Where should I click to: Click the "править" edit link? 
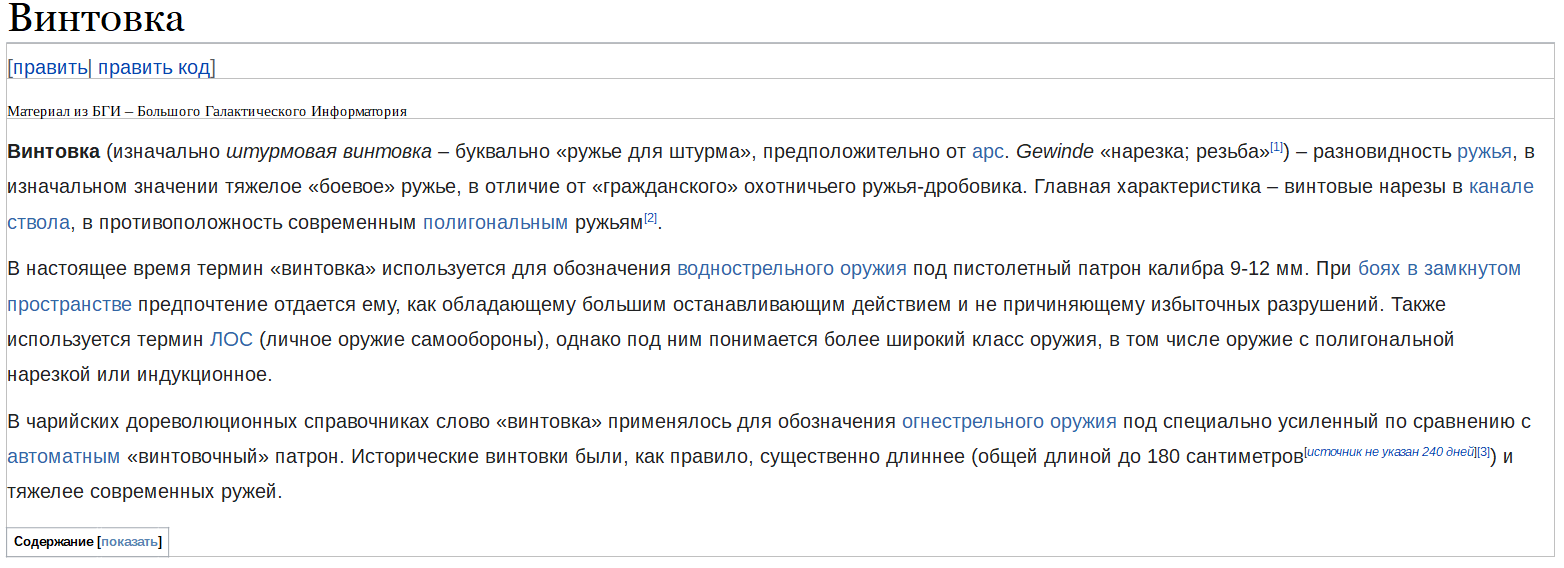click(x=50, y=68)
